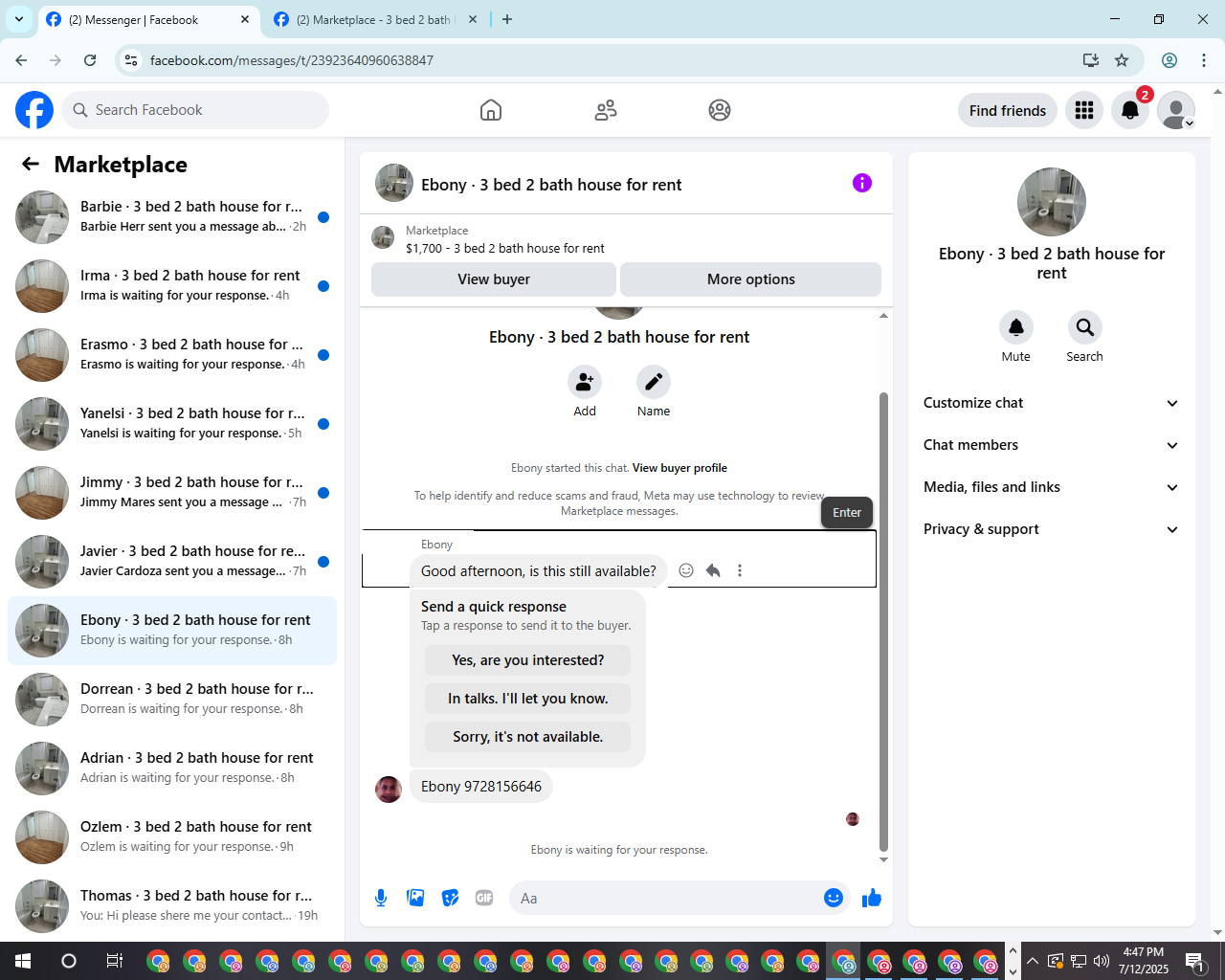Open a new browser tab
Image resolution: width=1225 pixels, height=980 pixels.
(x=507, y=19)
